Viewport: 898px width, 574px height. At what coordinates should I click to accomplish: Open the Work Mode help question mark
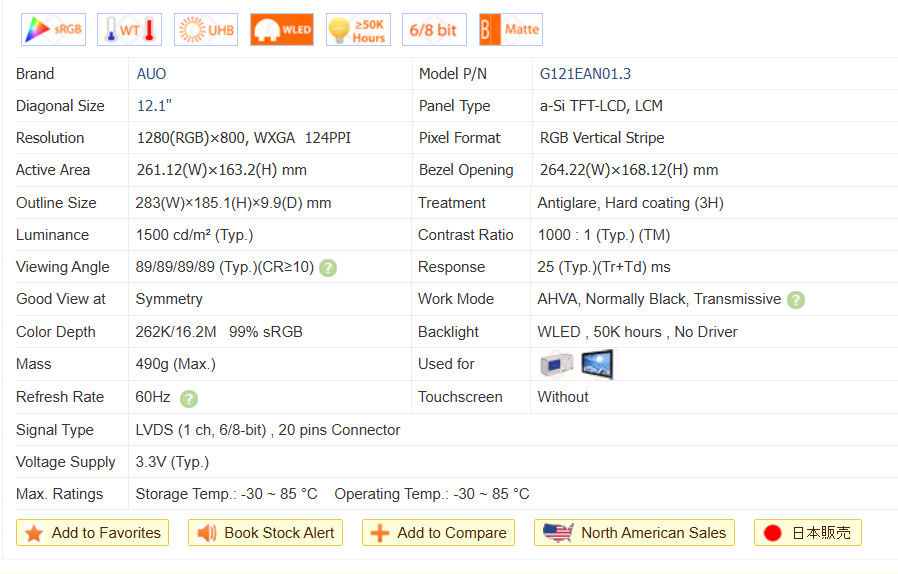click(796, 300)
